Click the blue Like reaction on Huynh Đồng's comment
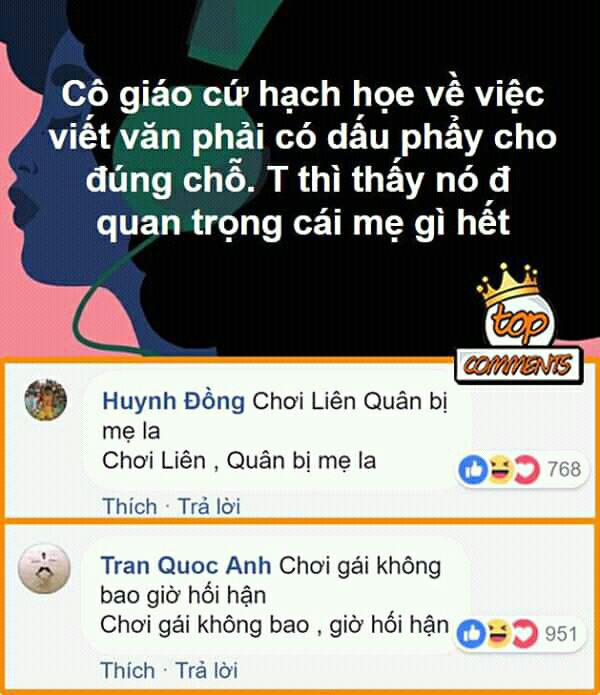The height and width of the screenshot is (695, 600). tap(473, 470)
